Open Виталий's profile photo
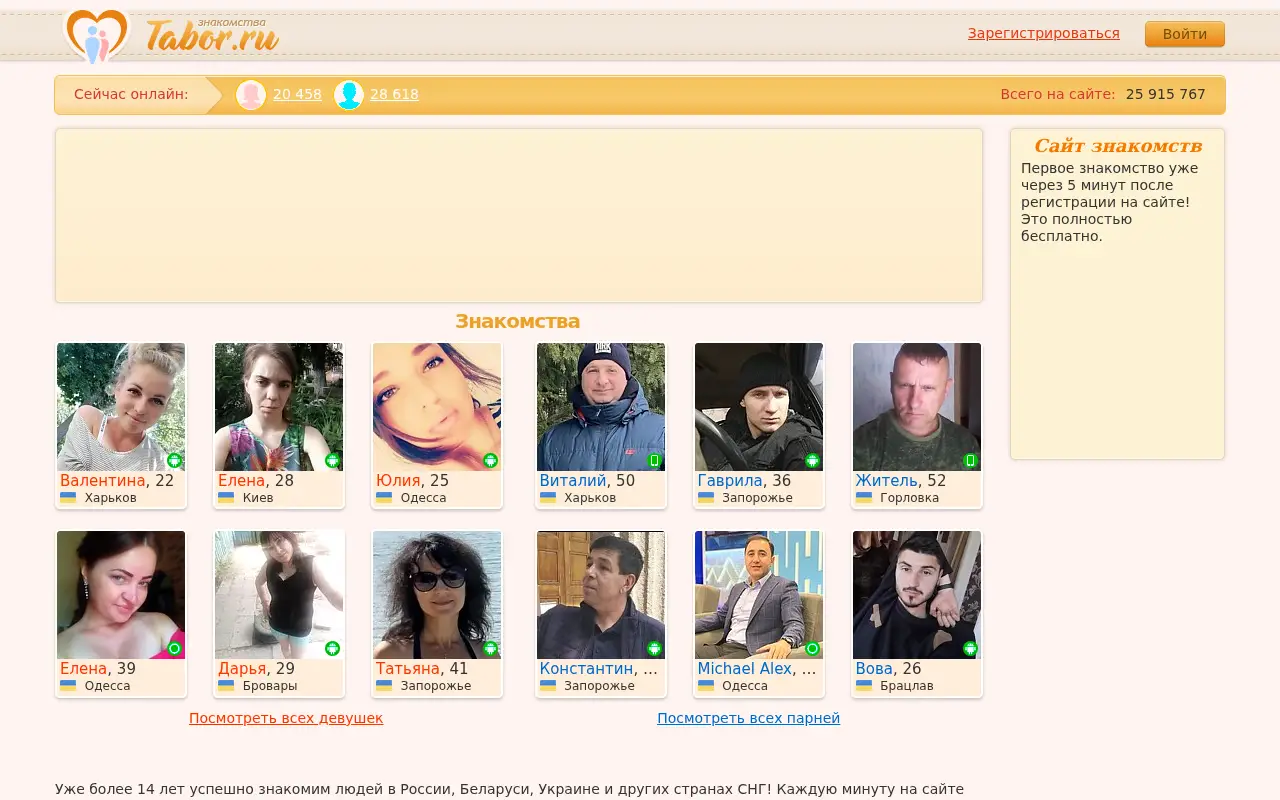This screenshot has width=1280, height=800. pyautogui.click(x=601, y=407)
